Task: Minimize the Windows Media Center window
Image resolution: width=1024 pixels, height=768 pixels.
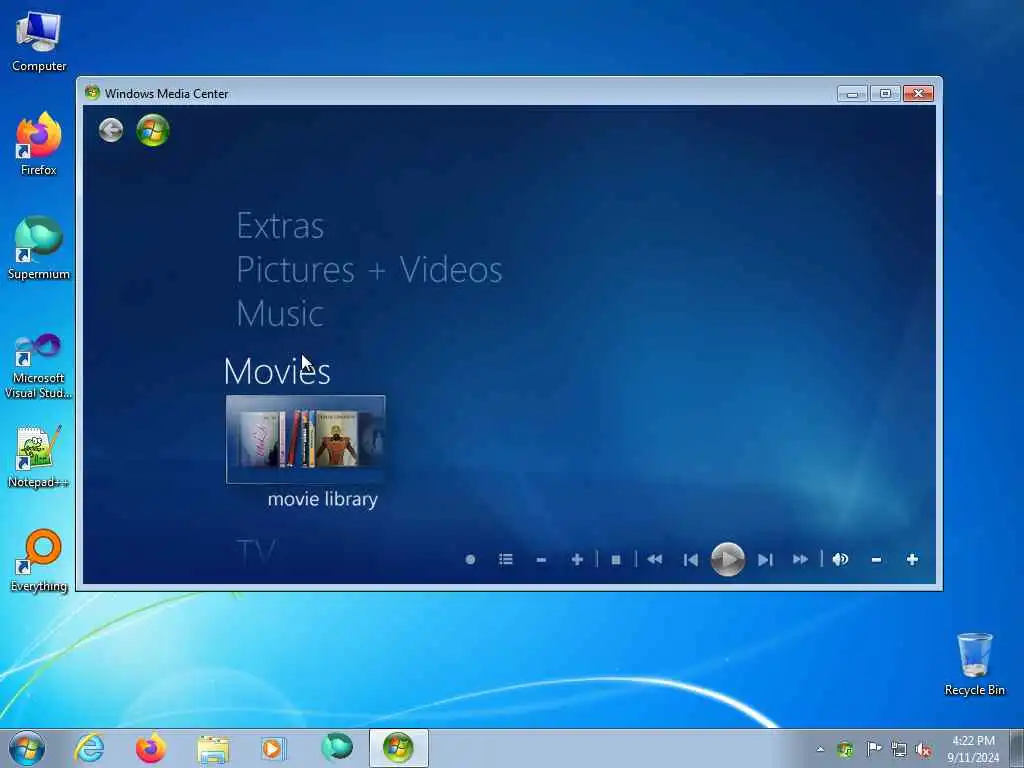Action: (852, 93)
